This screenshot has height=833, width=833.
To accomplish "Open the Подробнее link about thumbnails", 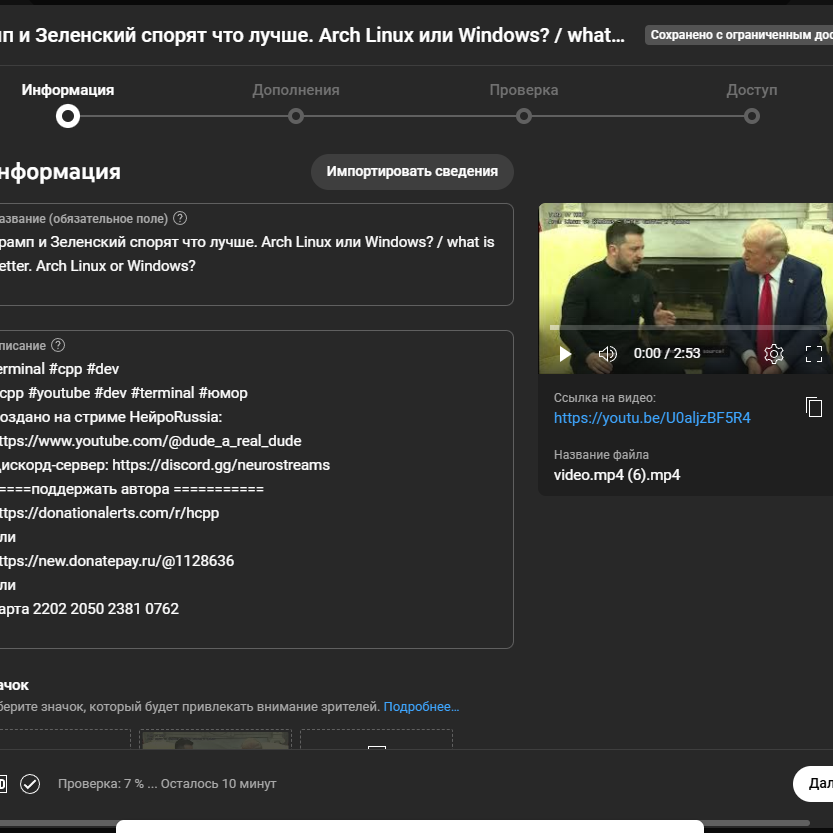I will point(421,707).
